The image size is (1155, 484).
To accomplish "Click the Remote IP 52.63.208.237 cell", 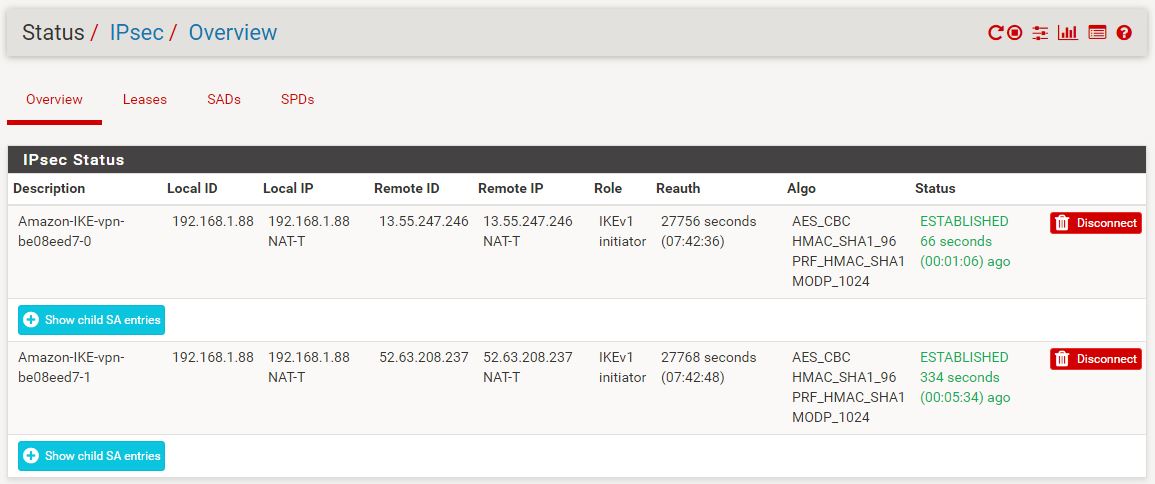I will coord(527,357).
